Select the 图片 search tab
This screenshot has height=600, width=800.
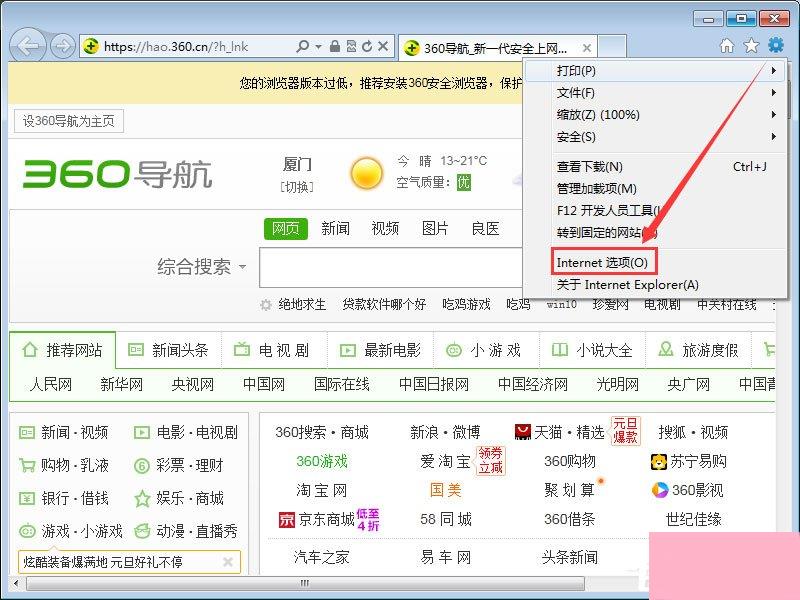click(x=435, y=228)
